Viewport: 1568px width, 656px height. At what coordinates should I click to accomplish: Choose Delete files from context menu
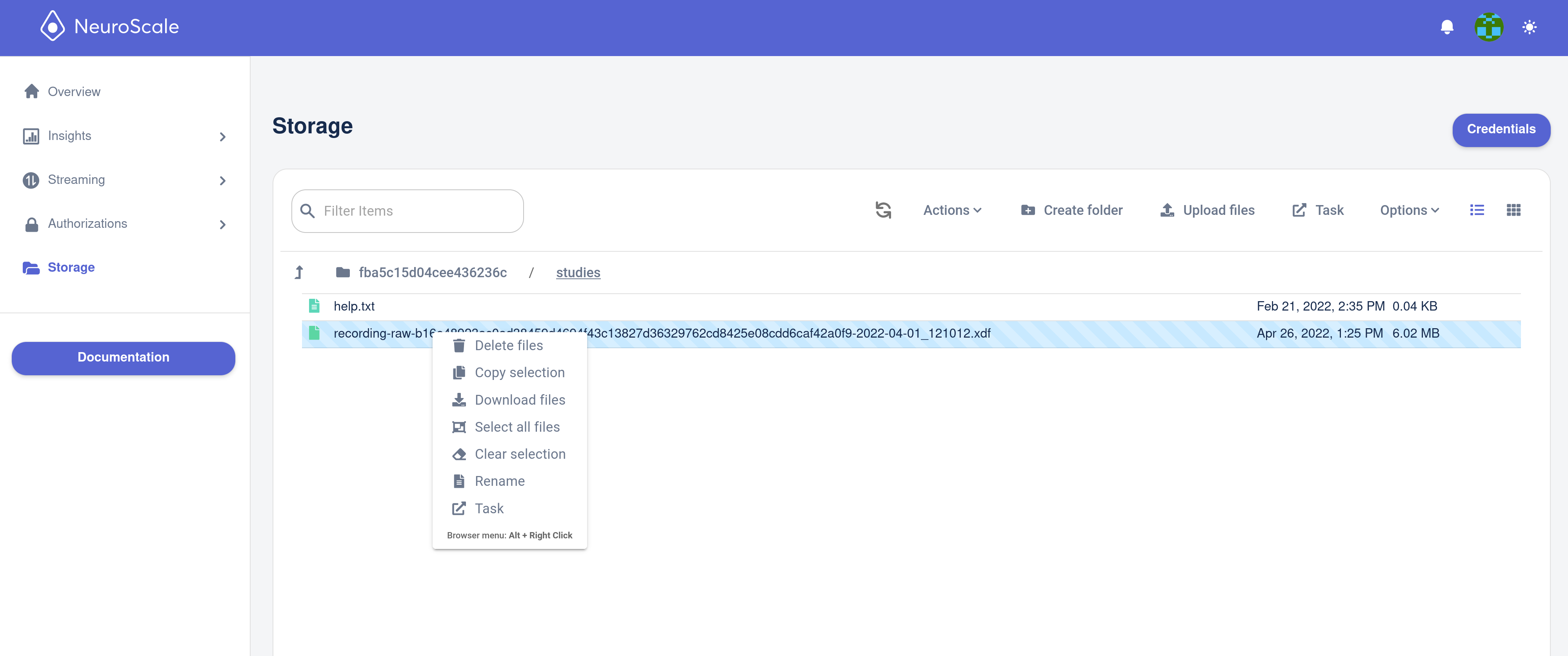click(x=509, y=346)
